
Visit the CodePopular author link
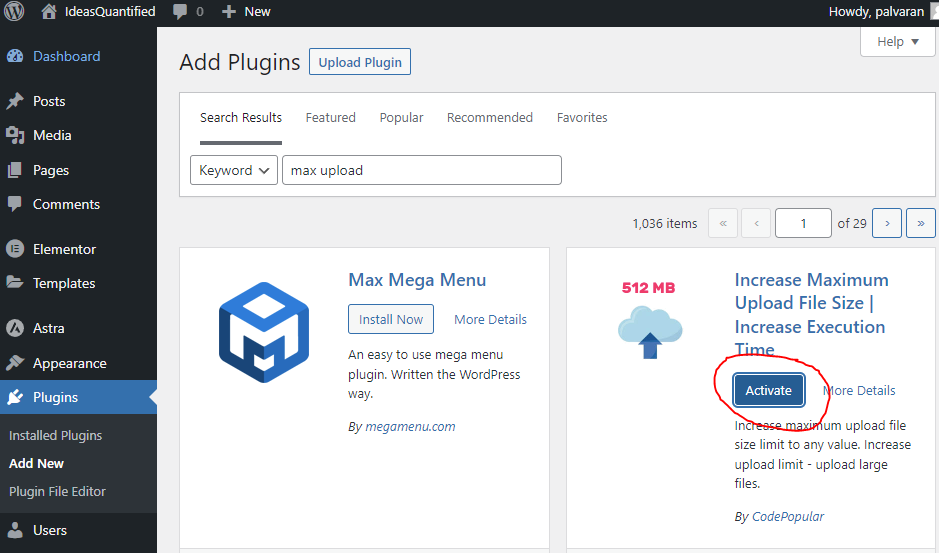click(x=788, y=516)
